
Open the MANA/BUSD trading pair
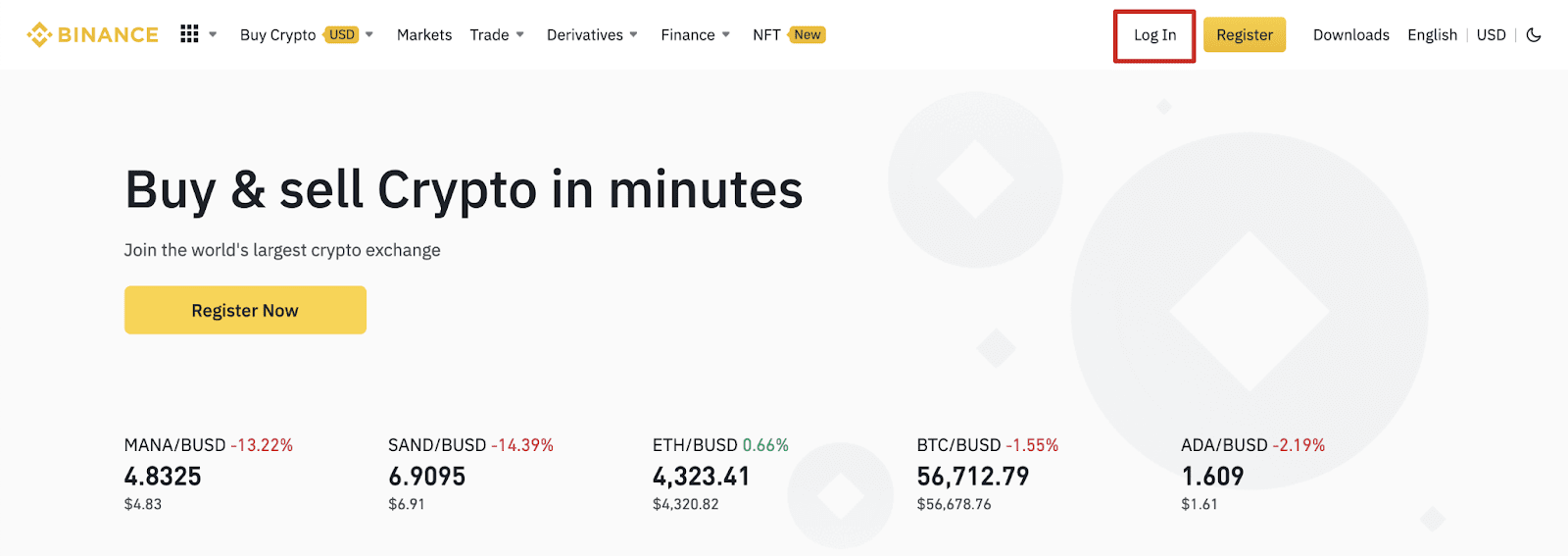[x=175, y=445]
